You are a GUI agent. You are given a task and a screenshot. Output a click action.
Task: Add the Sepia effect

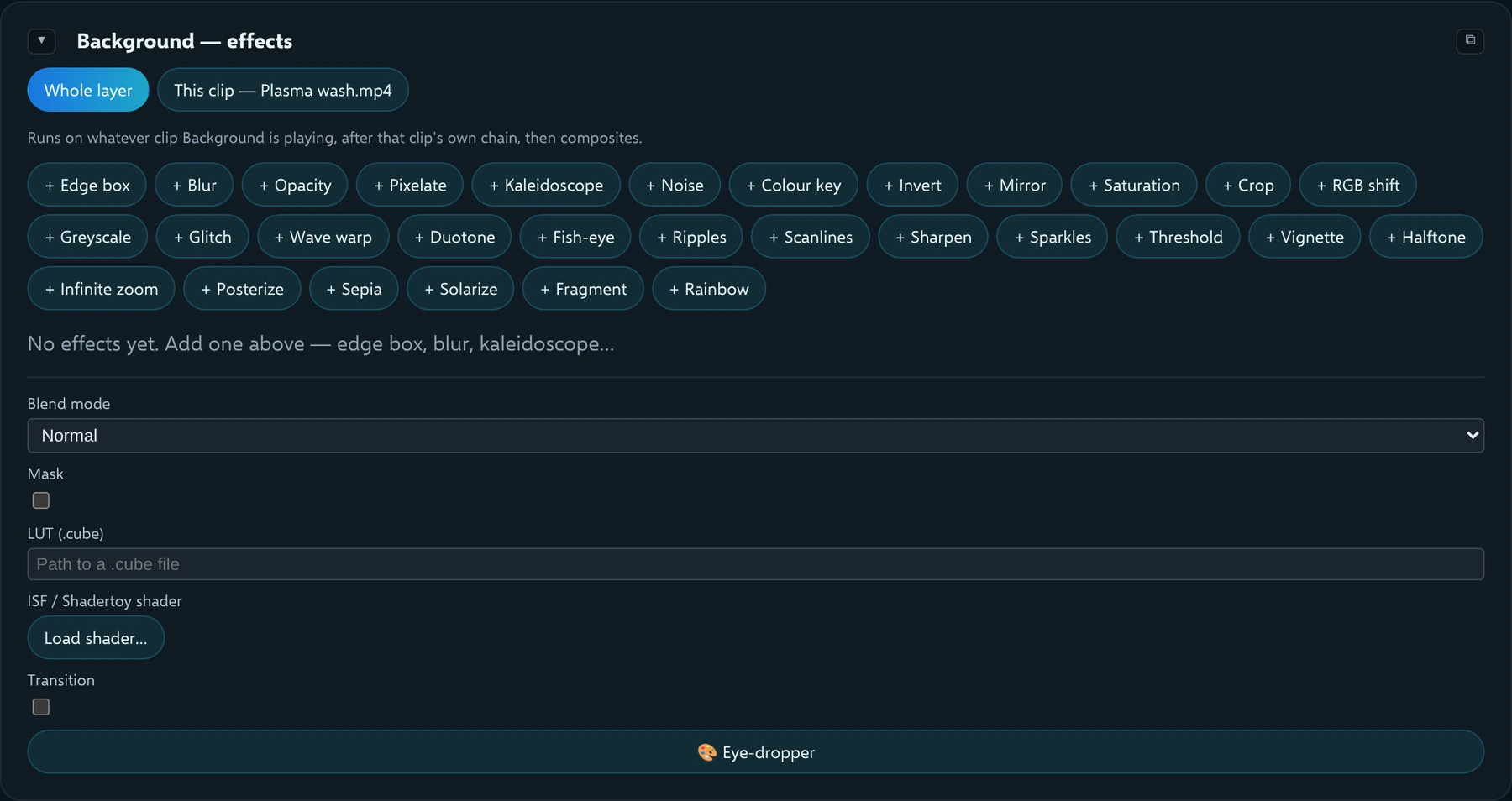tap(354, 289)
